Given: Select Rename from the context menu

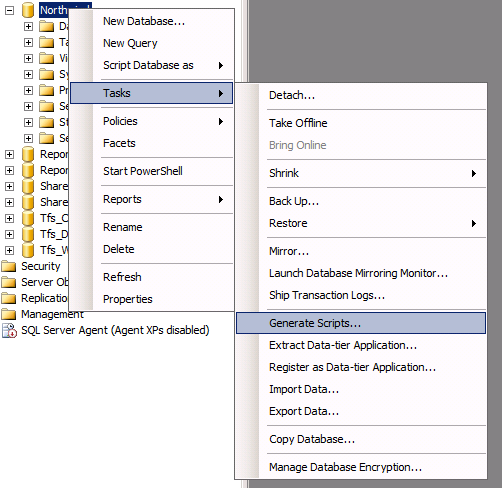Looking at the screenshot, I should pos(151,227).
